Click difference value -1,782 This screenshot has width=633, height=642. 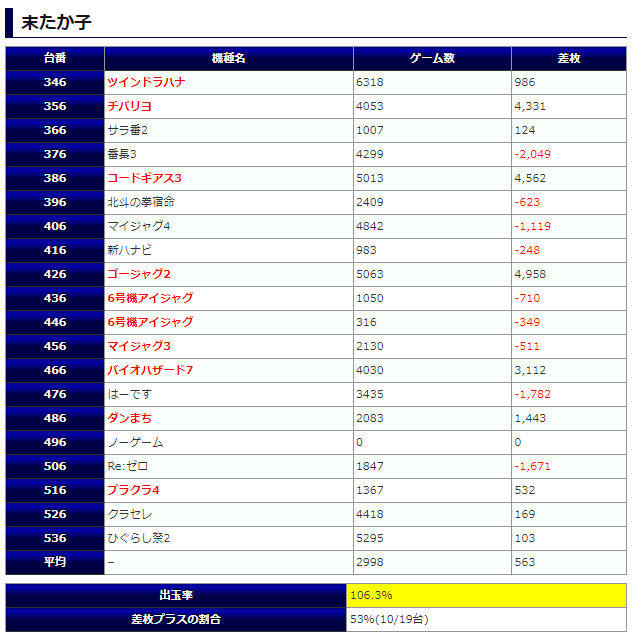(533, 394)
